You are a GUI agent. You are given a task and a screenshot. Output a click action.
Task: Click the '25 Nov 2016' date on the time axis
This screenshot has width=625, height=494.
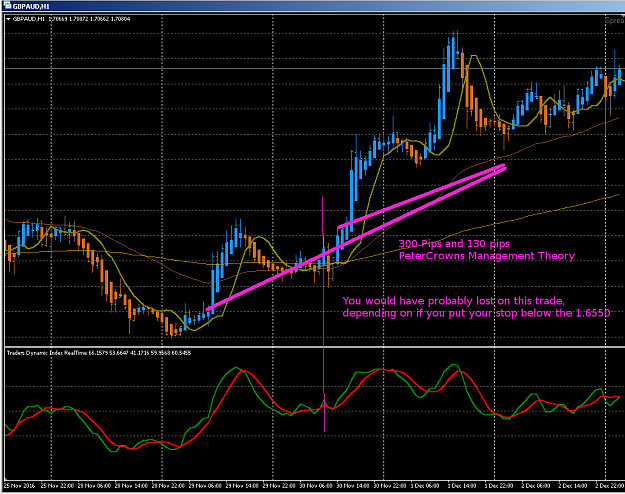20,486
